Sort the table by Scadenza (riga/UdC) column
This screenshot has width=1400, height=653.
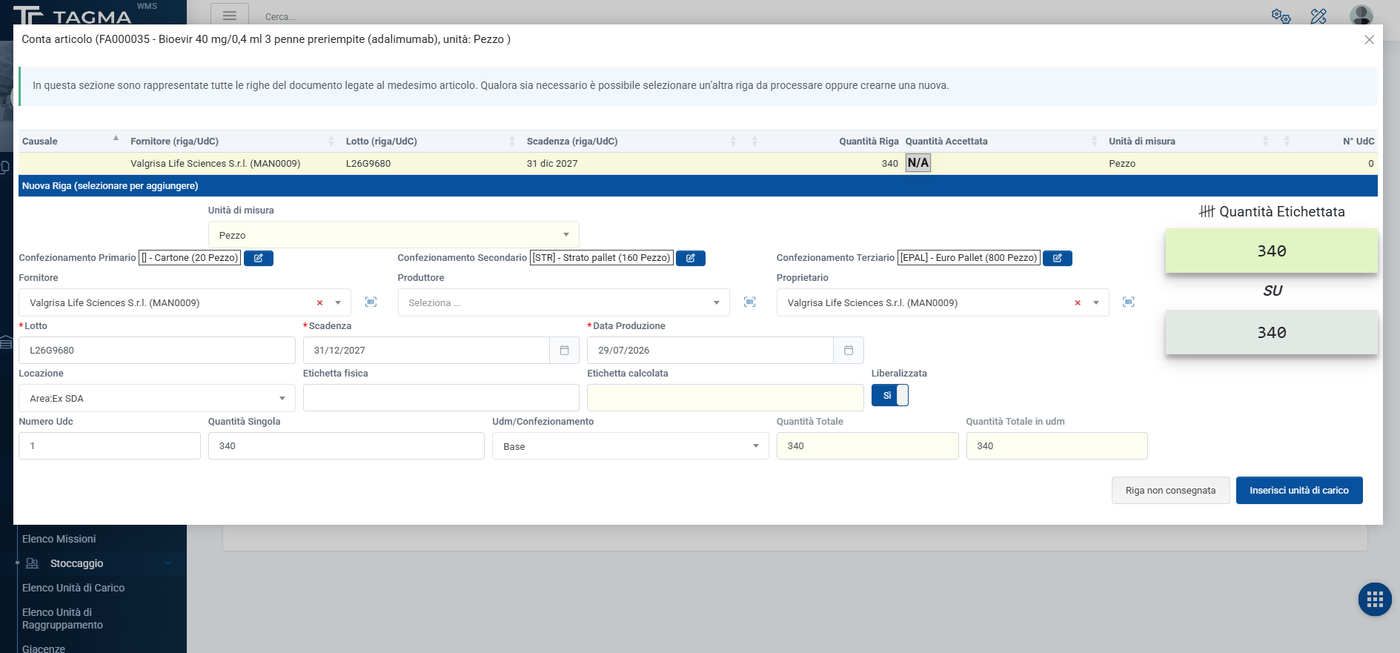(x=632, y=141)
